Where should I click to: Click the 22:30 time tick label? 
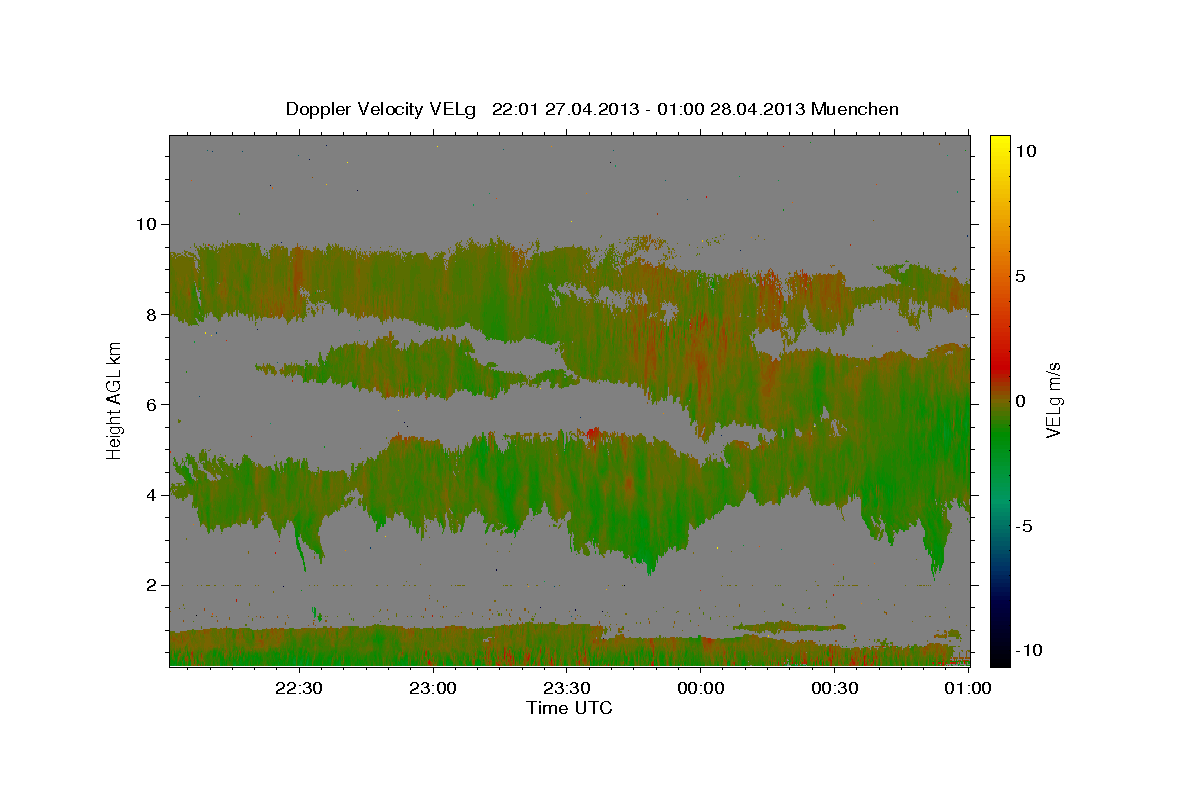(x=299, y=689)
